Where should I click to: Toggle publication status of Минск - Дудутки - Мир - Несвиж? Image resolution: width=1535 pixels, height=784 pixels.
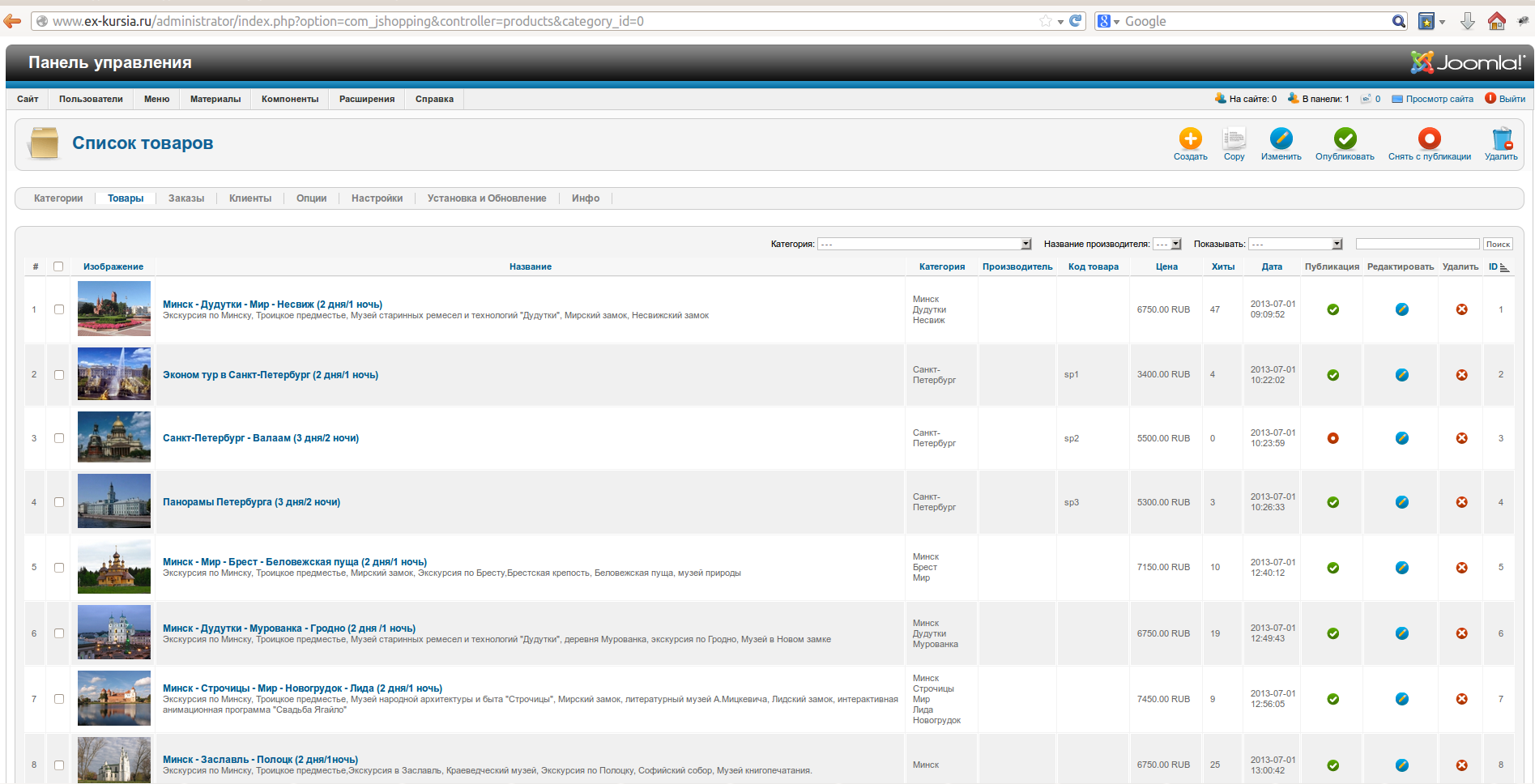coord(1332,309)
